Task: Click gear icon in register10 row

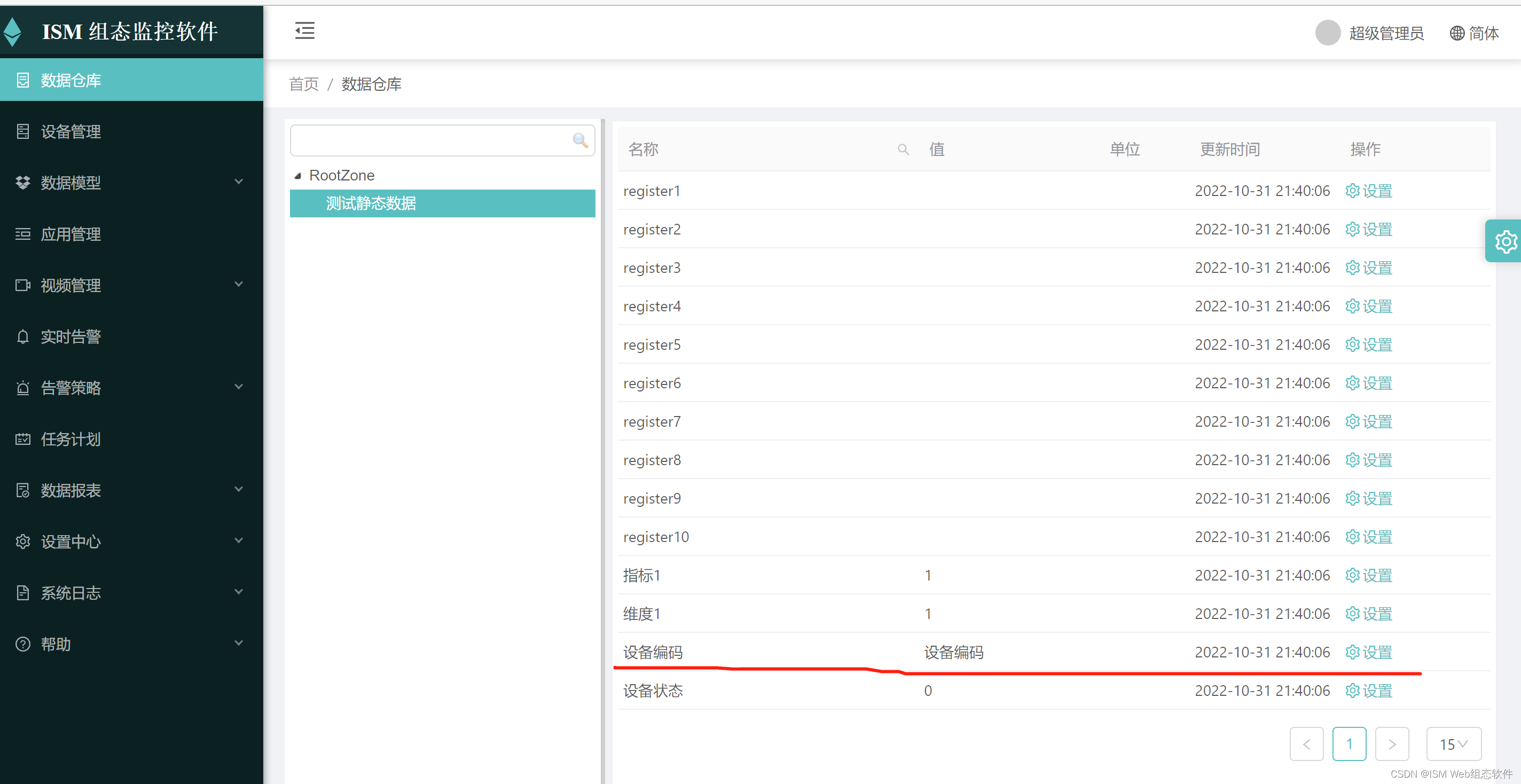Action: tap(1352, 536)
